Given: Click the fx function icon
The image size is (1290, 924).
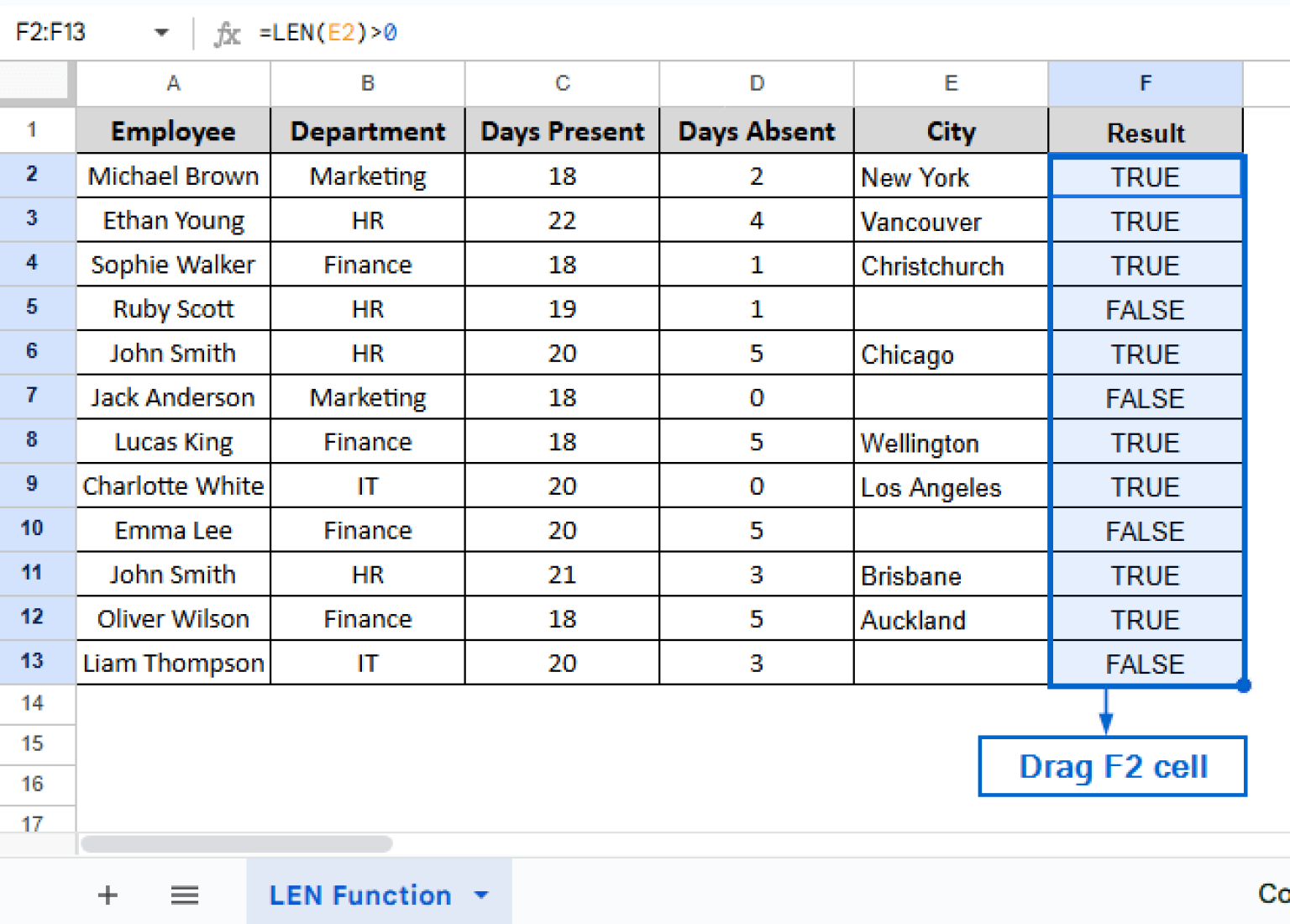Looking at the screenshot, I should pyautogui.click(x=227, y=34).
